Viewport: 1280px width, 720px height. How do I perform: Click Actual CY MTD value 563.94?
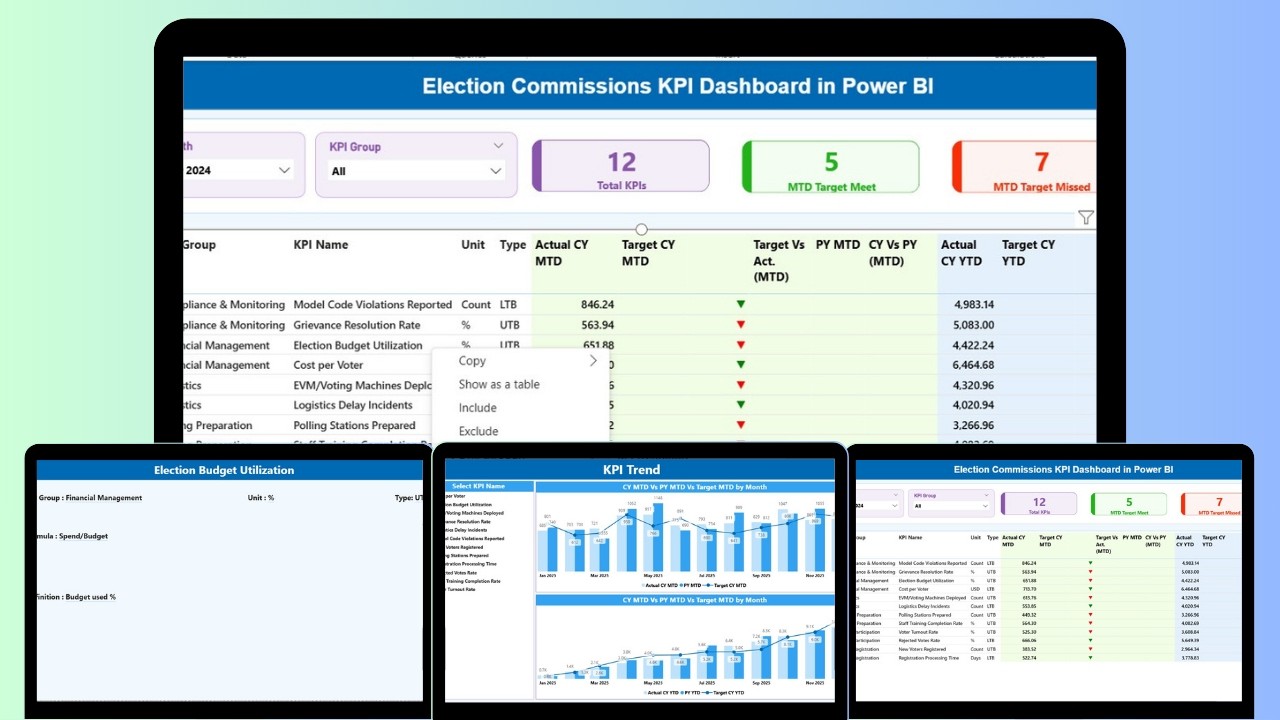coord(596,325)
